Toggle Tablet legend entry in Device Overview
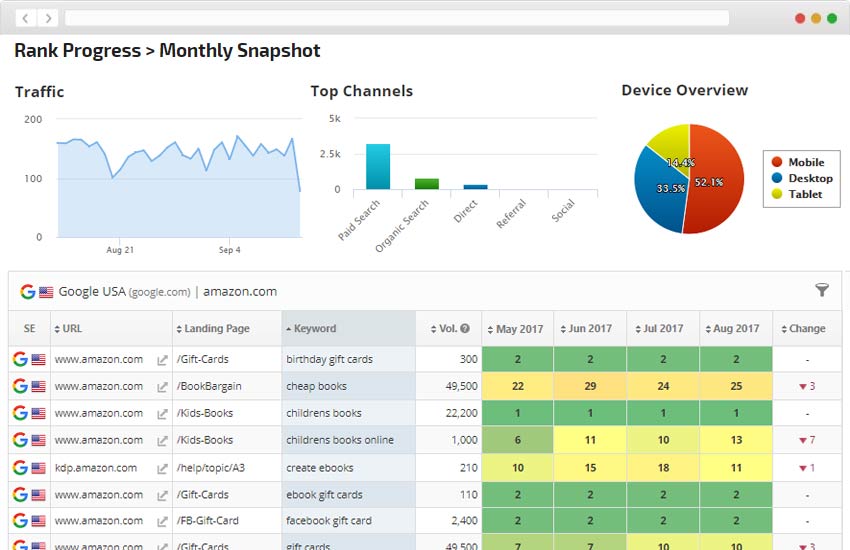Screen dimensions: 850x550 [x=800, y=194]
